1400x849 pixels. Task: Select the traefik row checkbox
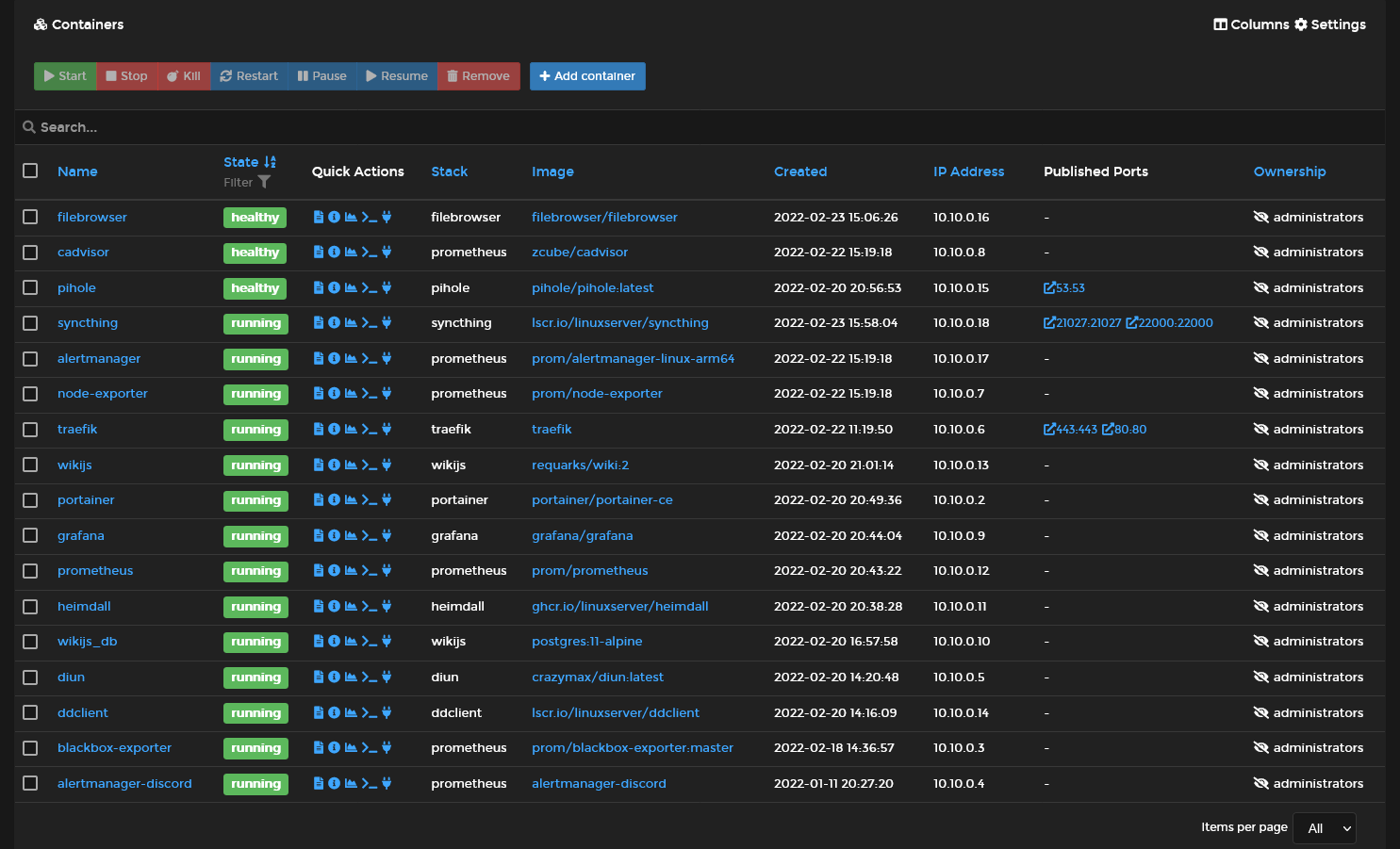pyautogui.click(x=30, y=430)
